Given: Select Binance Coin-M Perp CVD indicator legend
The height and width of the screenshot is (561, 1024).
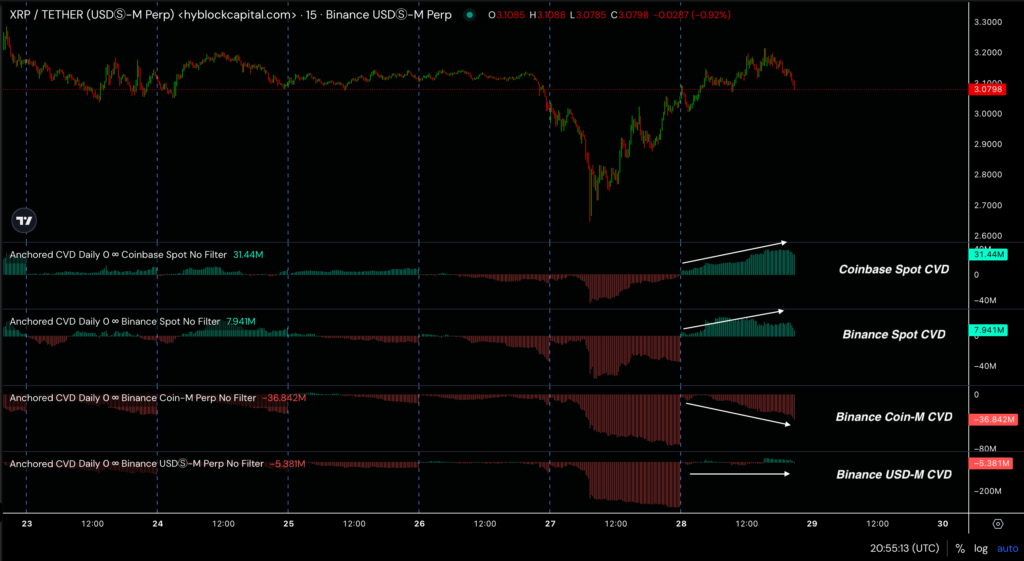Looking at the screenshot, I should click(130, 398).
